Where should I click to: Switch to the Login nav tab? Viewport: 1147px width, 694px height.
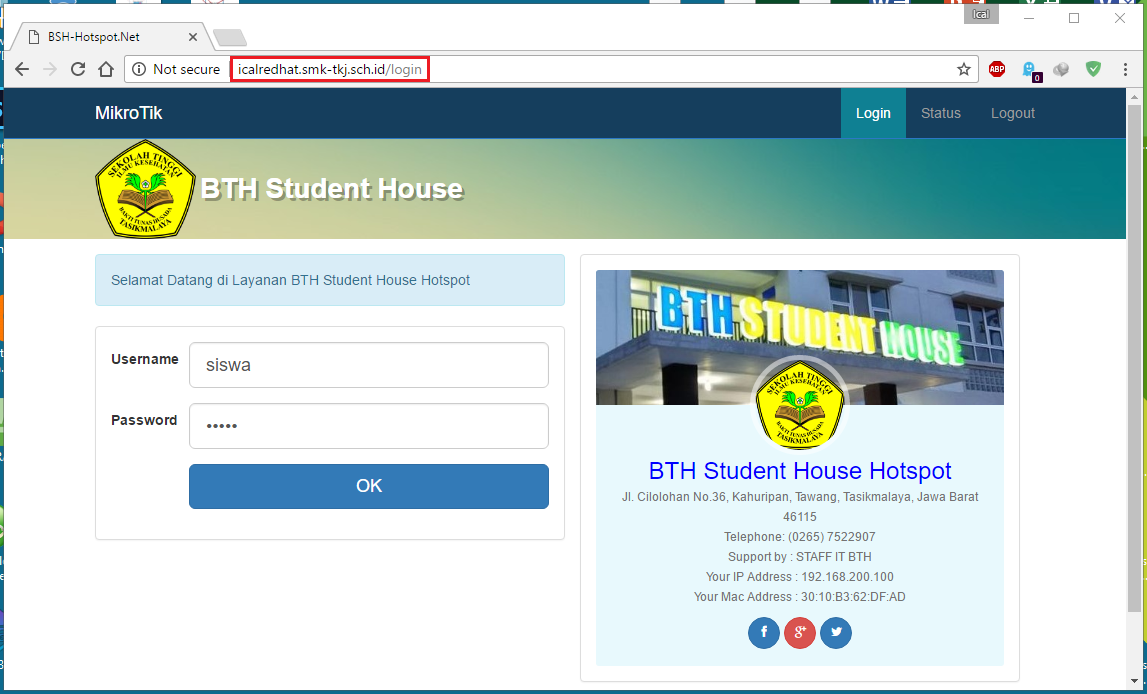tap(873, 113)
